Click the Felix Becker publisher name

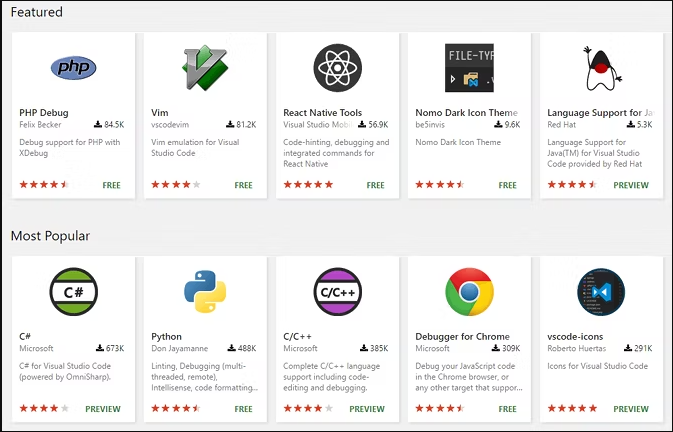40,124
